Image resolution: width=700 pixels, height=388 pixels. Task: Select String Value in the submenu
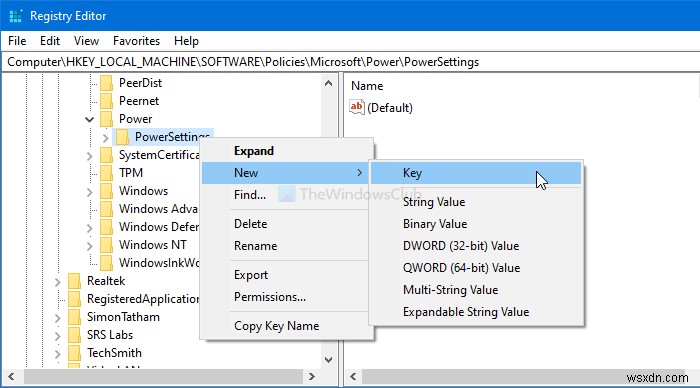(476, 202)
